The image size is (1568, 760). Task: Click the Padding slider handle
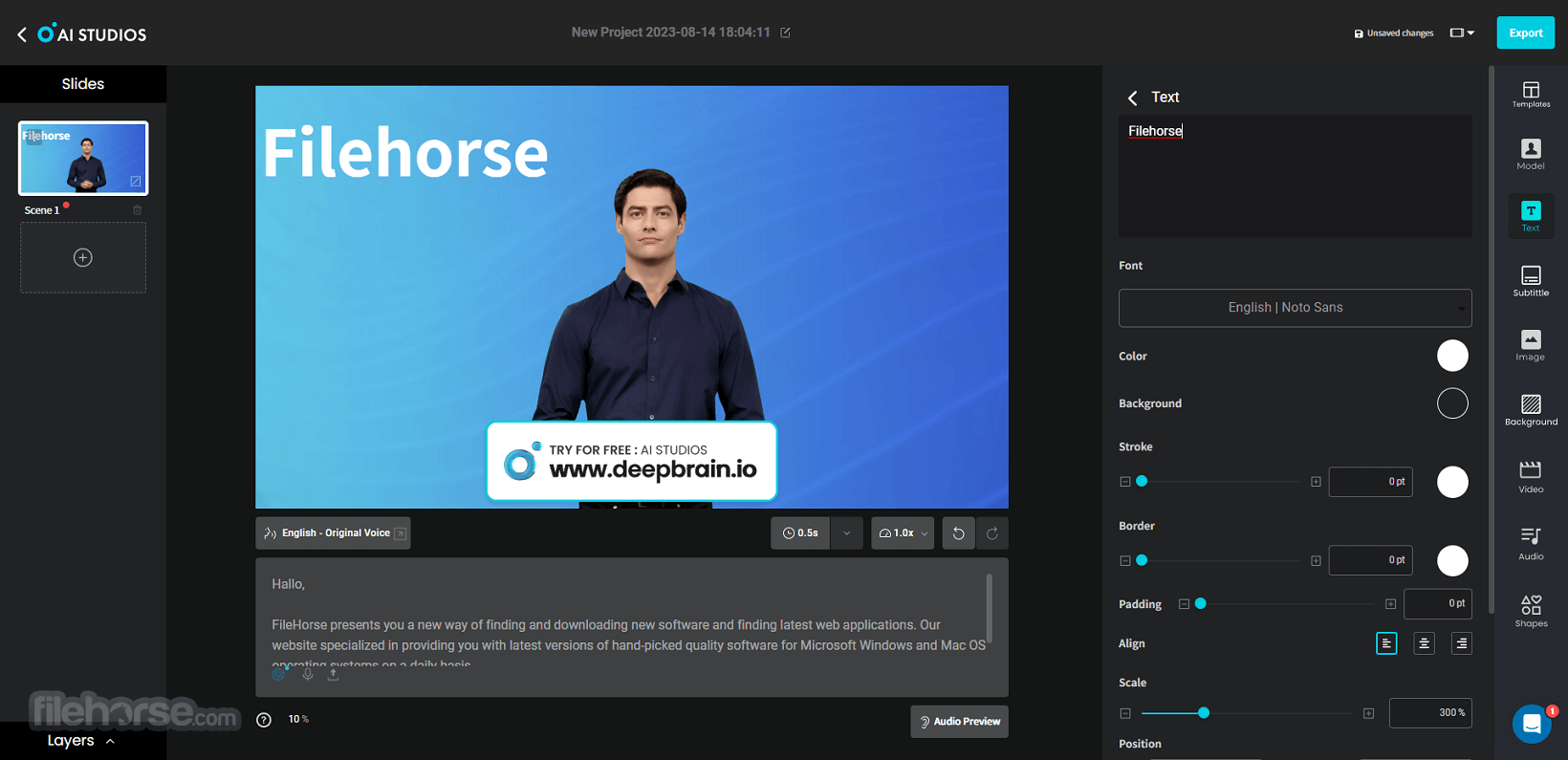coord(1201,604)
